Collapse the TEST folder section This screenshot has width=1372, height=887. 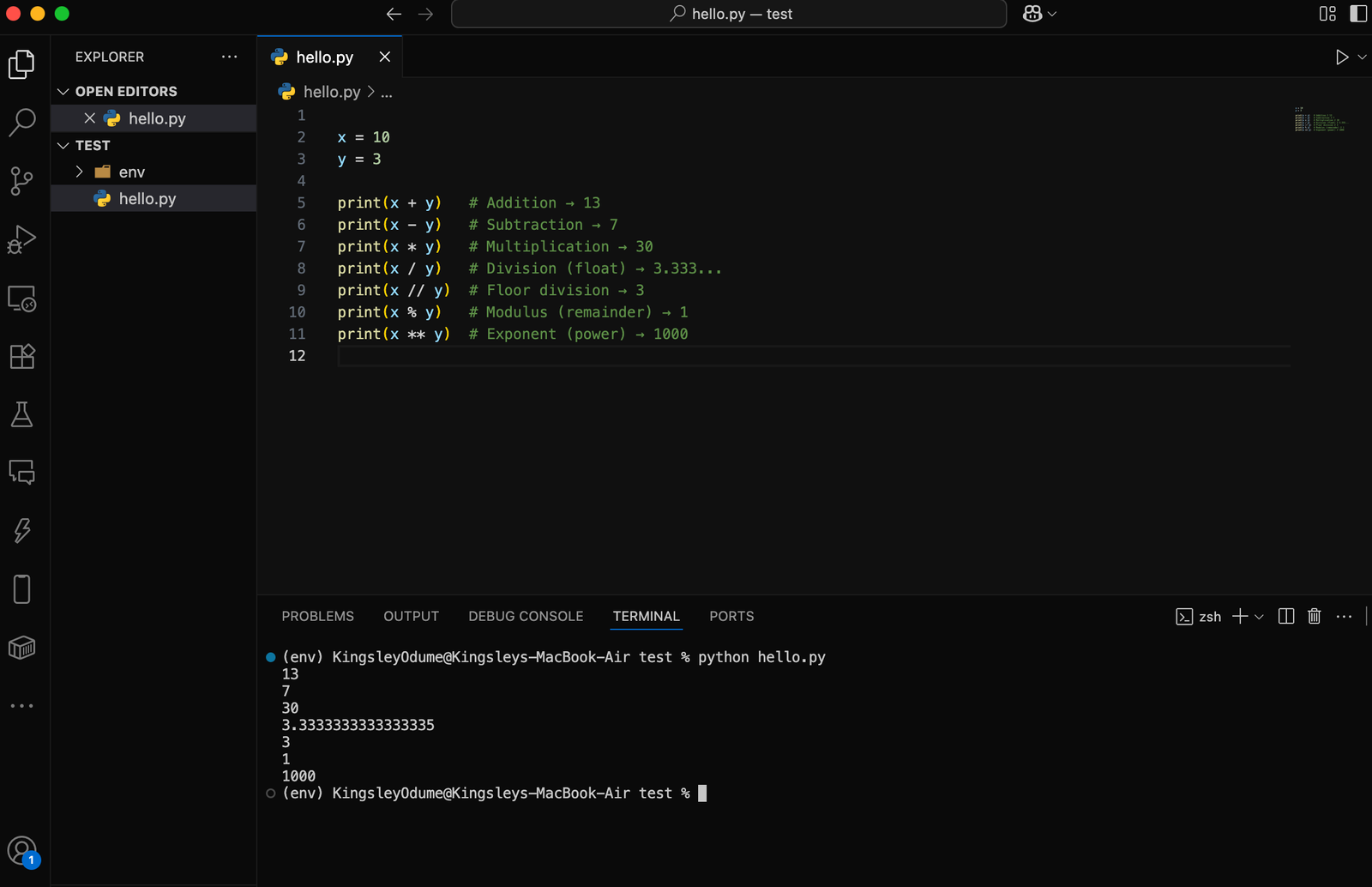point(63,145)
